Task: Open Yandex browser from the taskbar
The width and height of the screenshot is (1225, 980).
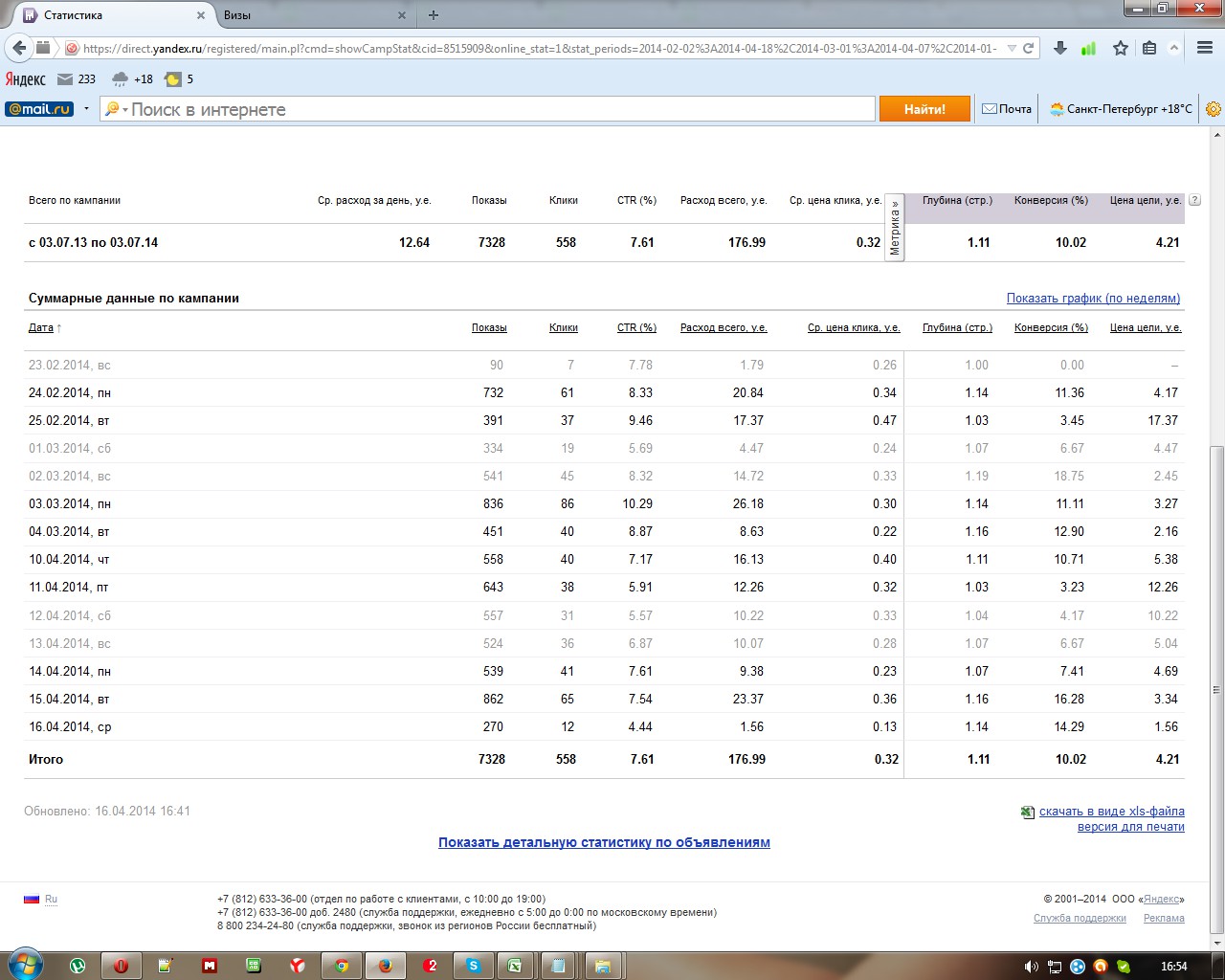Action: pos(298,966)
